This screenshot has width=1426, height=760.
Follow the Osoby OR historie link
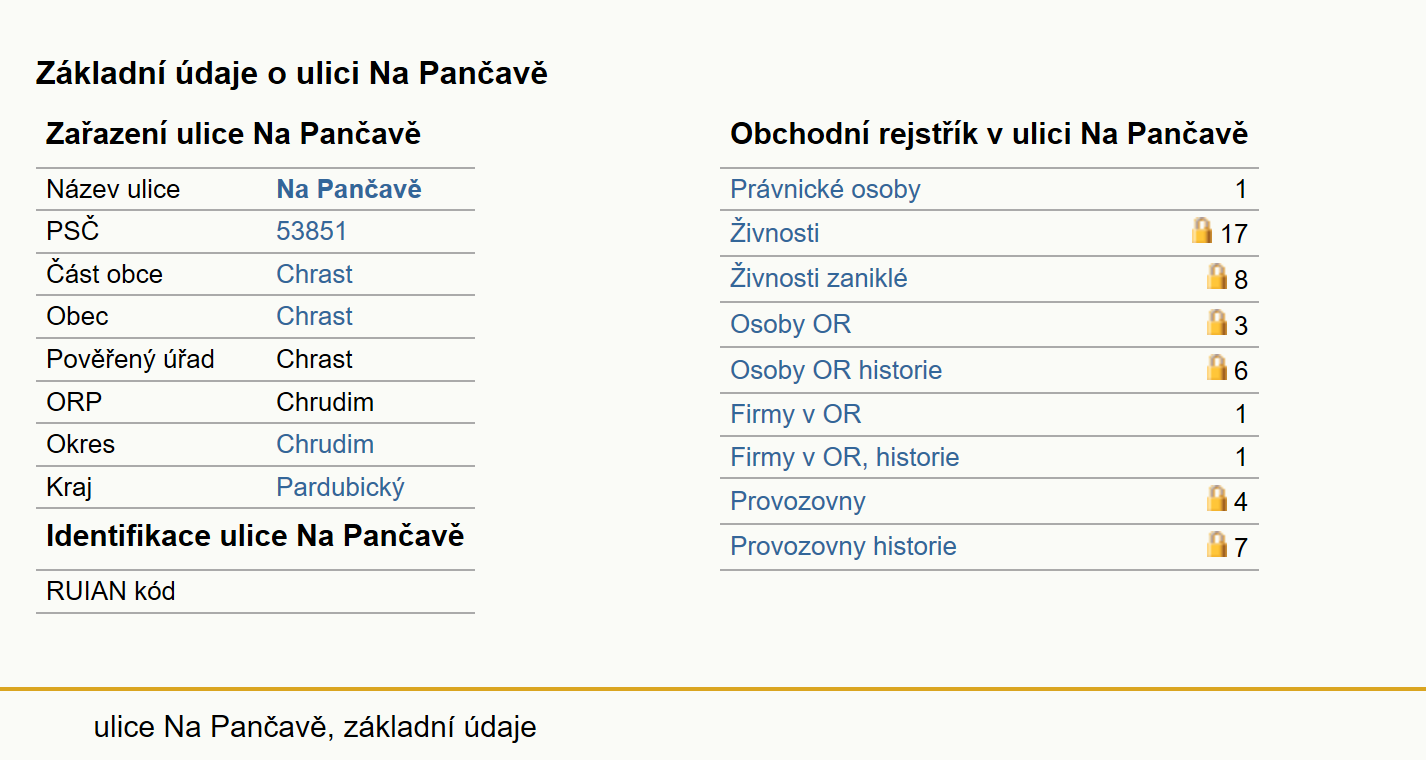(x=836, y=370)
